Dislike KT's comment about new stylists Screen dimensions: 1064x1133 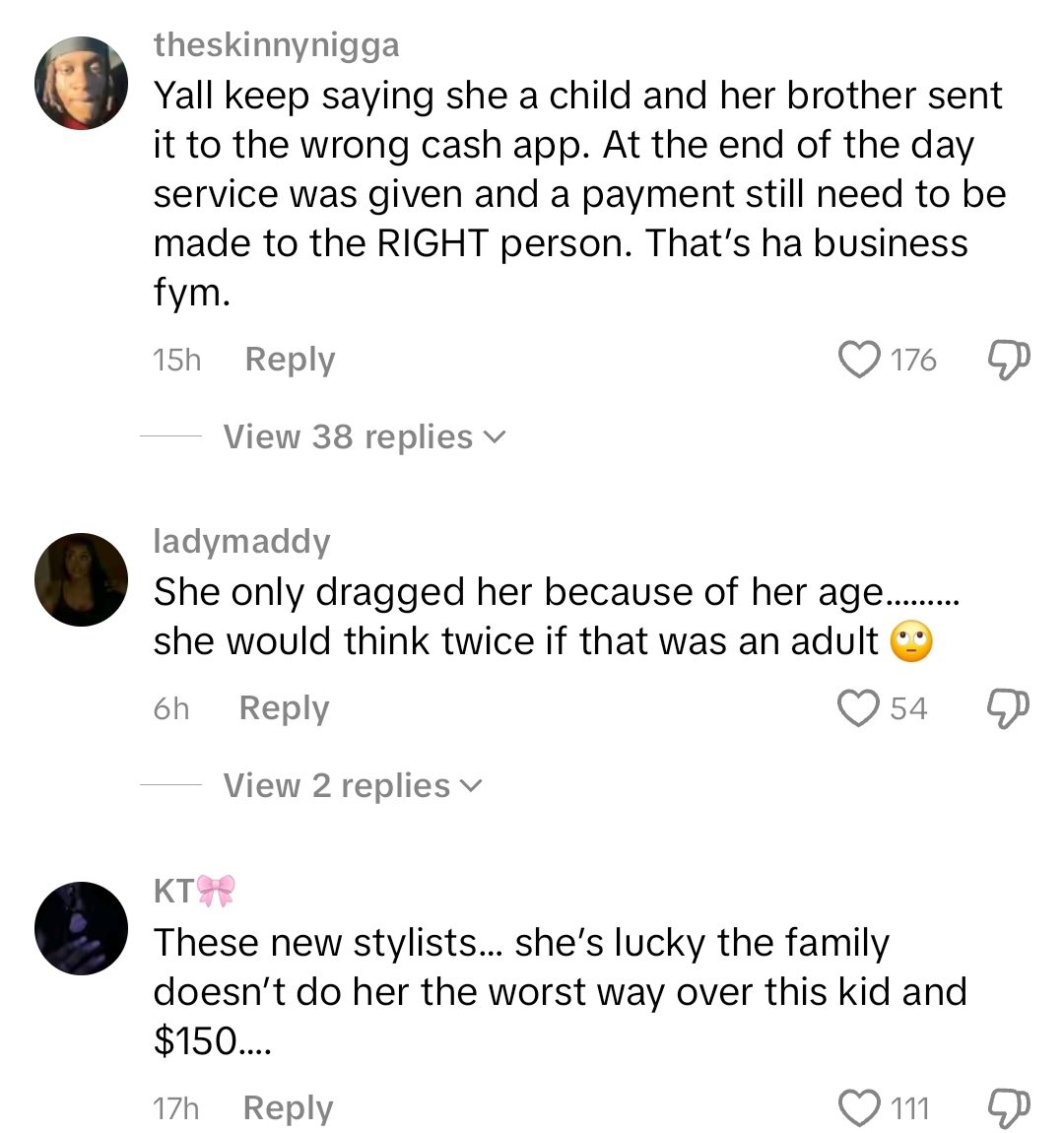click(1008, 1109)
